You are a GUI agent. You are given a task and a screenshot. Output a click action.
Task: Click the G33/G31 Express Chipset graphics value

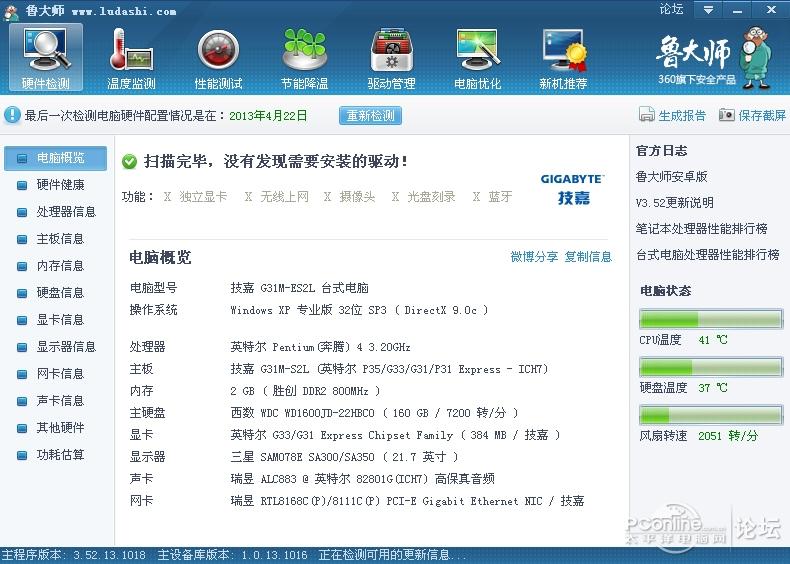click(395, 435)
